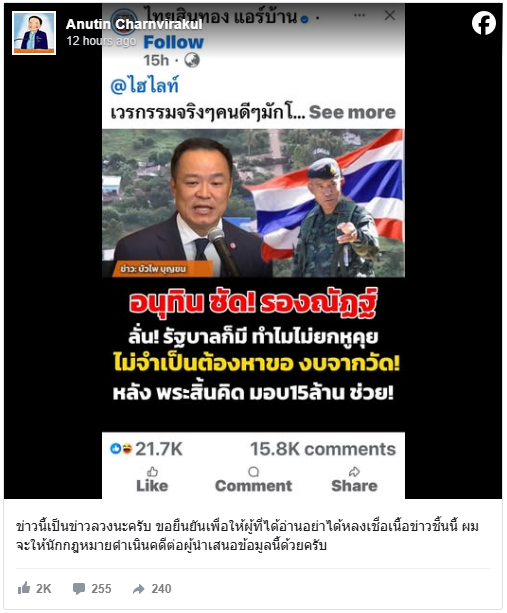
Task: Click the Share button in embedded post
Action: pyautogui.click(x=354, y=479)
